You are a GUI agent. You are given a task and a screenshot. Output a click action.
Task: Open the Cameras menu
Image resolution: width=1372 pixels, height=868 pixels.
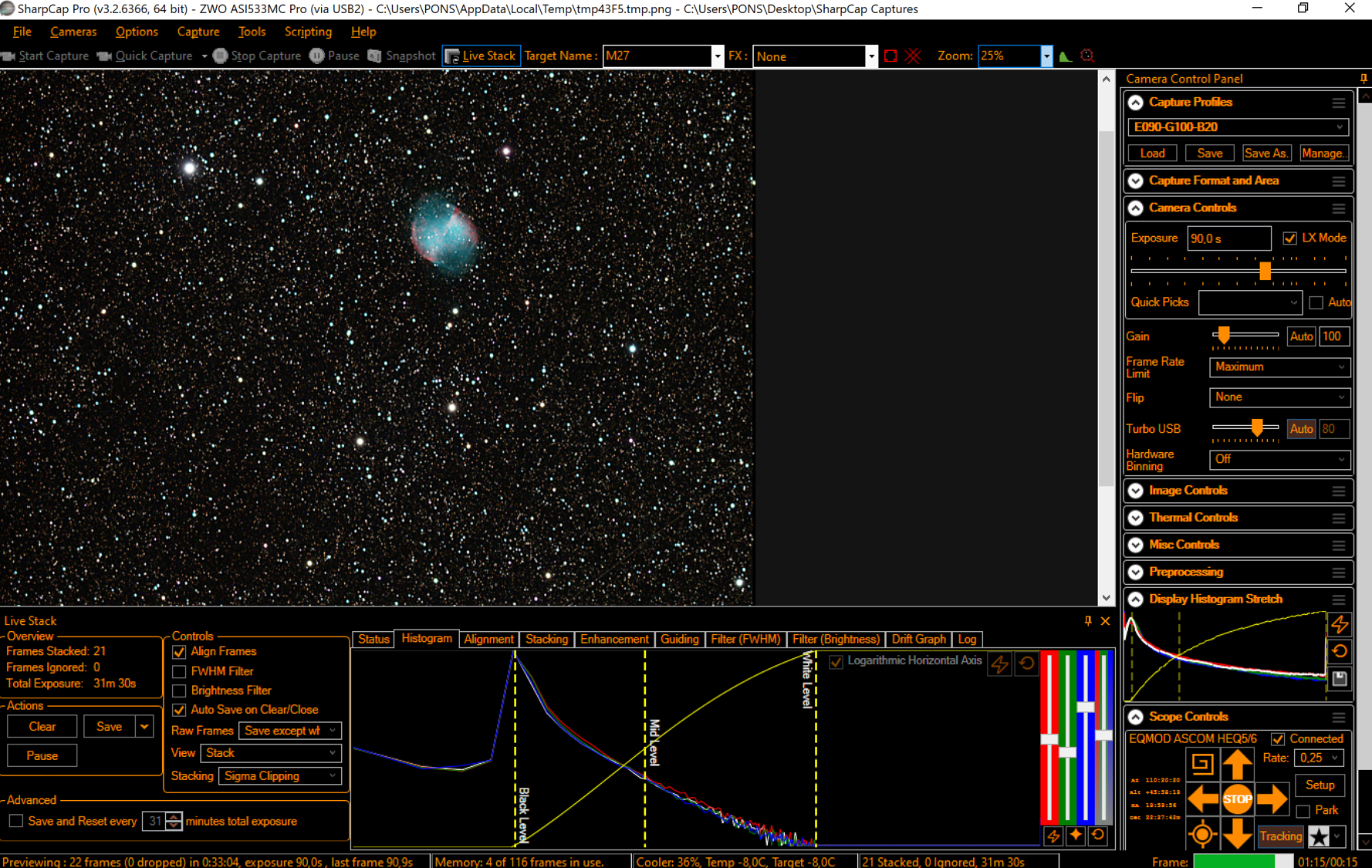click(73, 32)
